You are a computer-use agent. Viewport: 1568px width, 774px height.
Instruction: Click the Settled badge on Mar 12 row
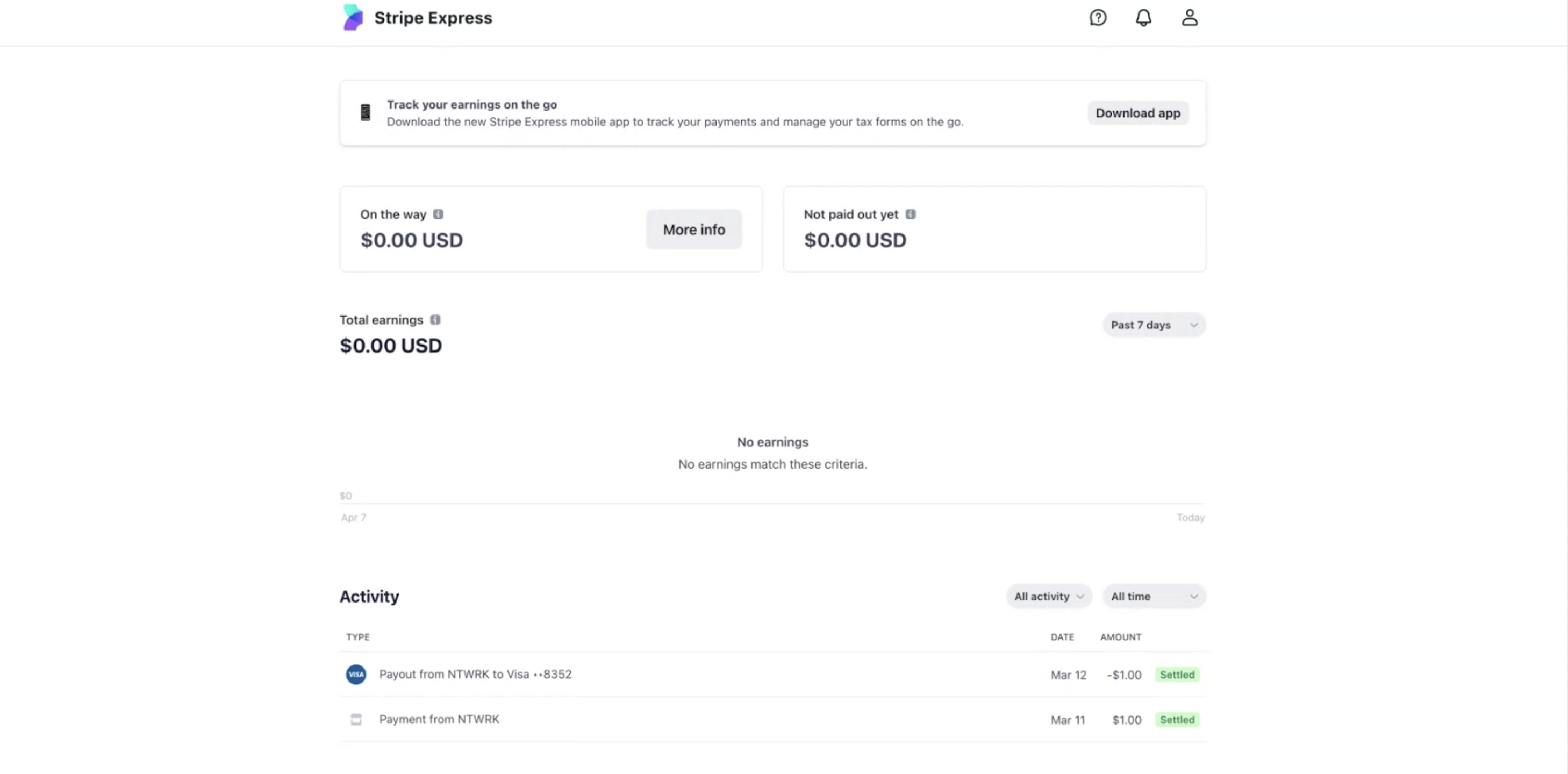[x=1177, y=674]
